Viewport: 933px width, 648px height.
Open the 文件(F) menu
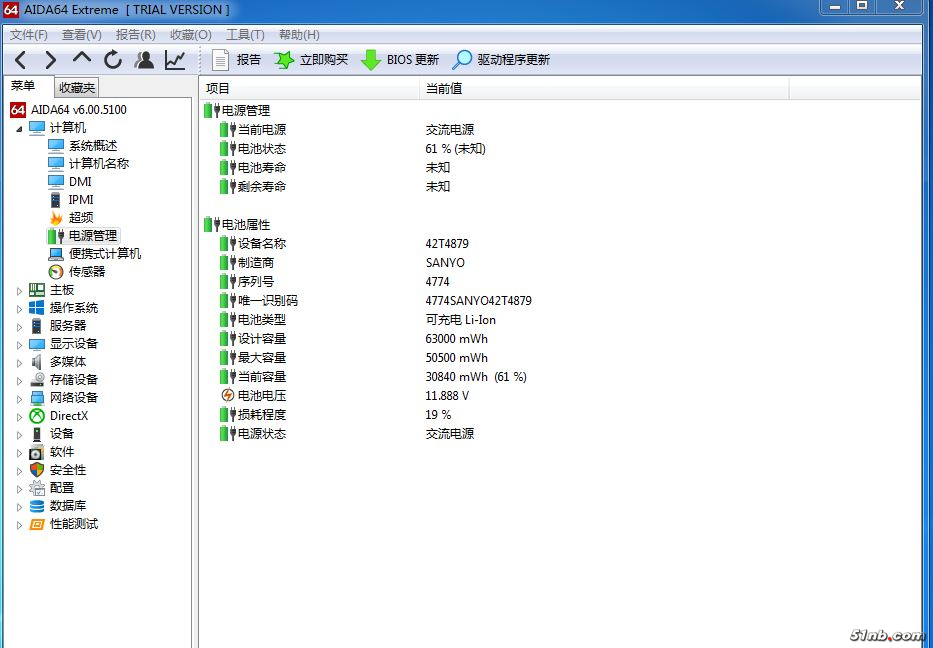[x=29, y=35]
